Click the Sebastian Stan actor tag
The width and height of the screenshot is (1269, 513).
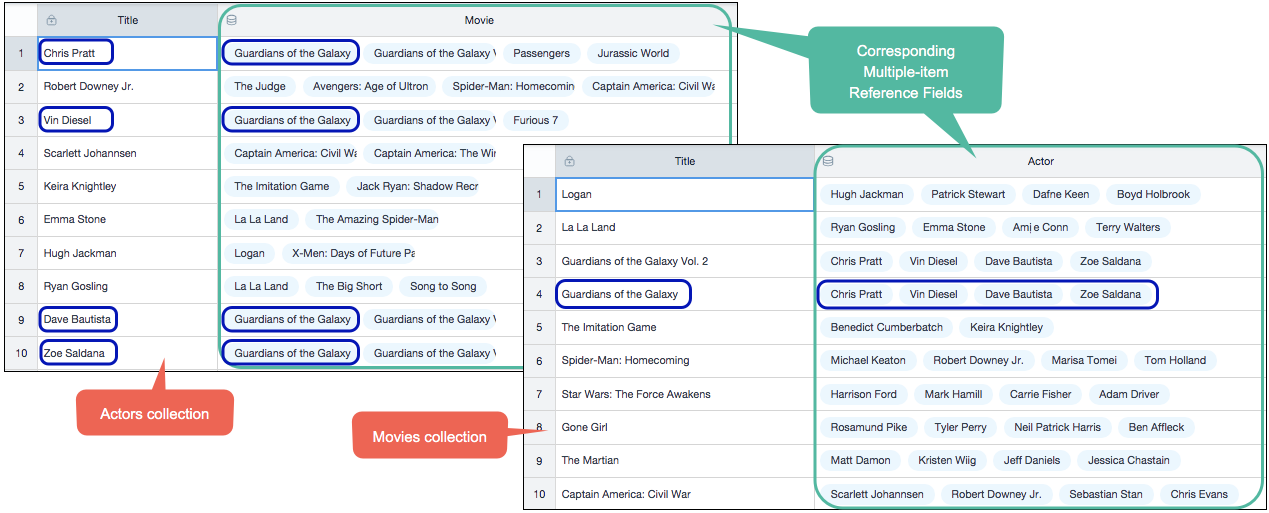tap(1105, 494)
